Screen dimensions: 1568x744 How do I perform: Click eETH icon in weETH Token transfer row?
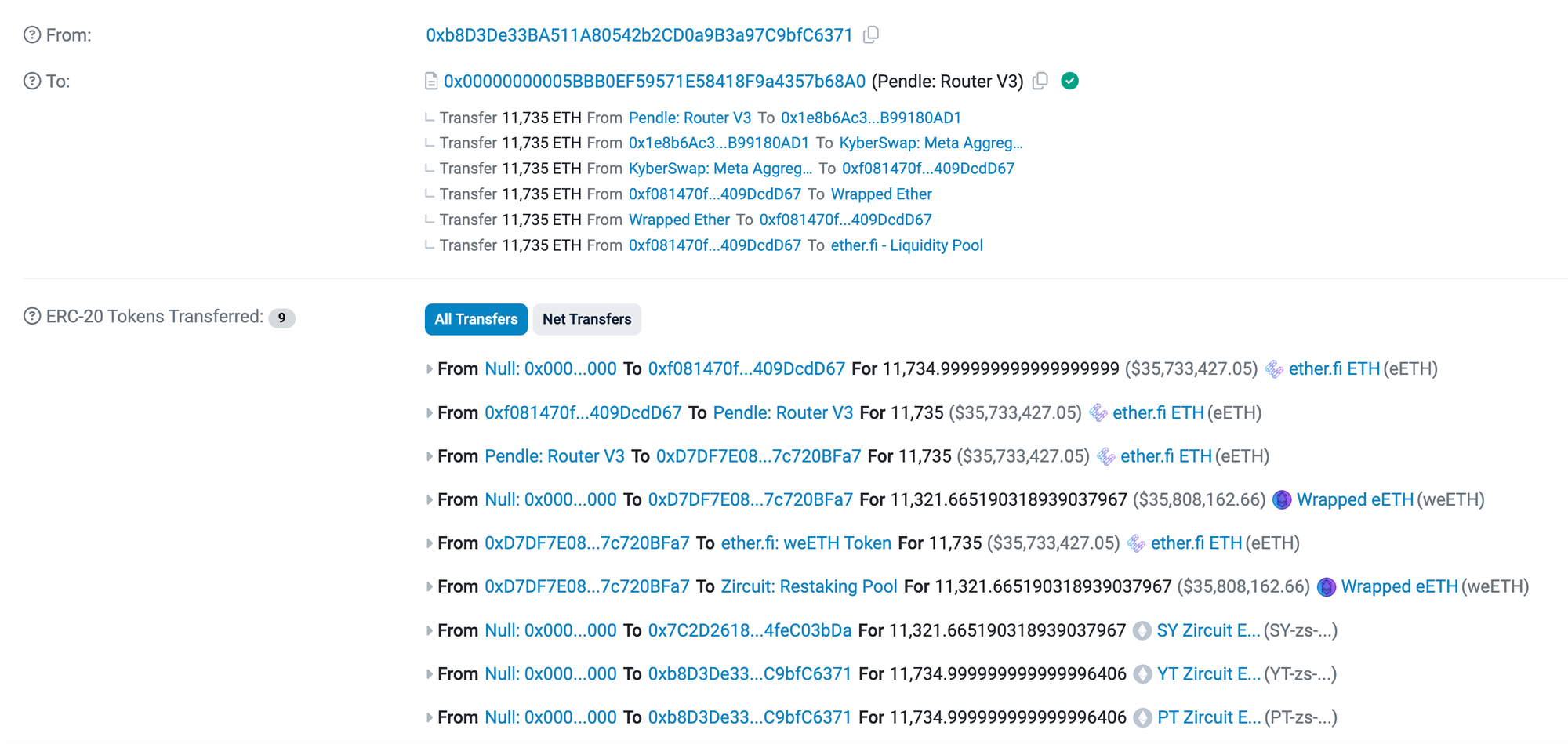click(x=1136, y=543)
